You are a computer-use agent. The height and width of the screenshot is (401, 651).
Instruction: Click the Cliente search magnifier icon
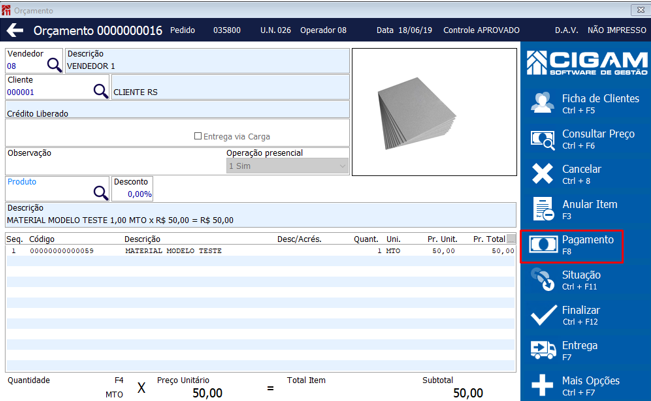(x=101, y=91)
